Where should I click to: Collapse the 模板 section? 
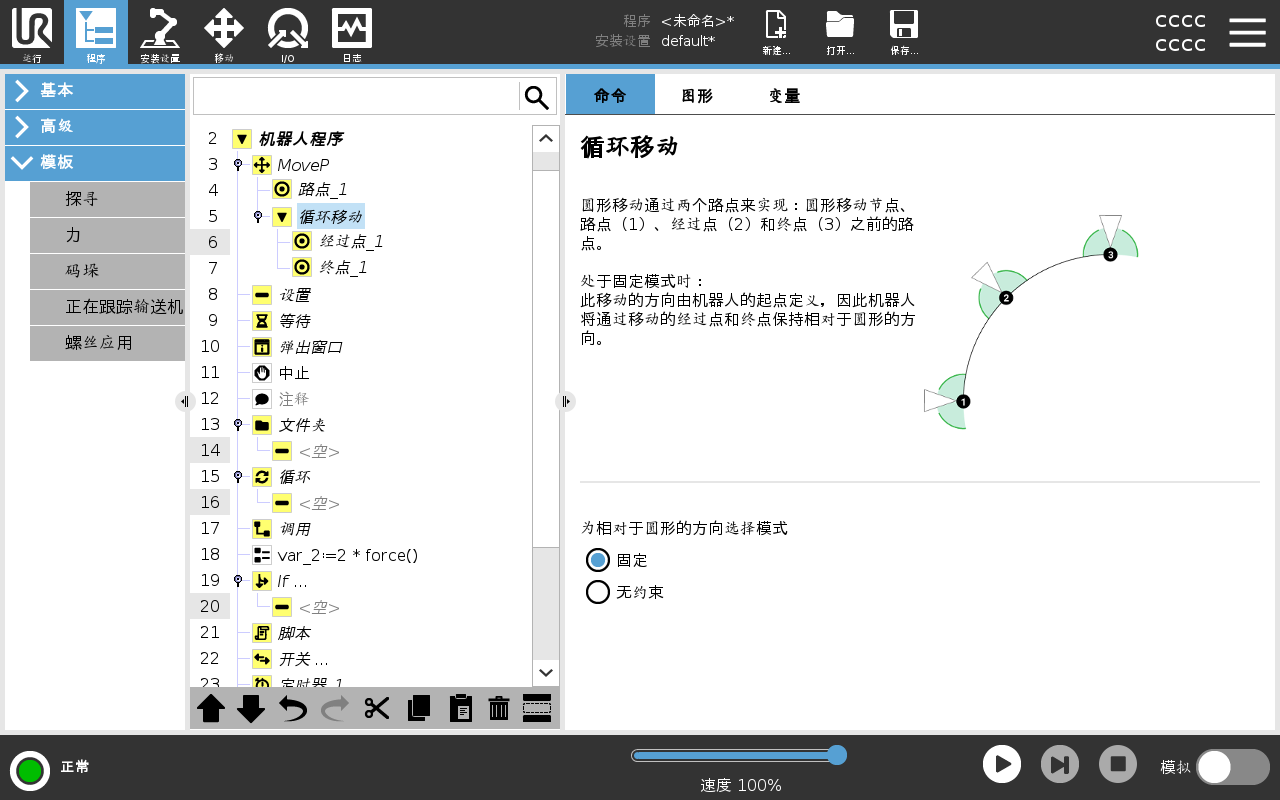pos(95,162)
